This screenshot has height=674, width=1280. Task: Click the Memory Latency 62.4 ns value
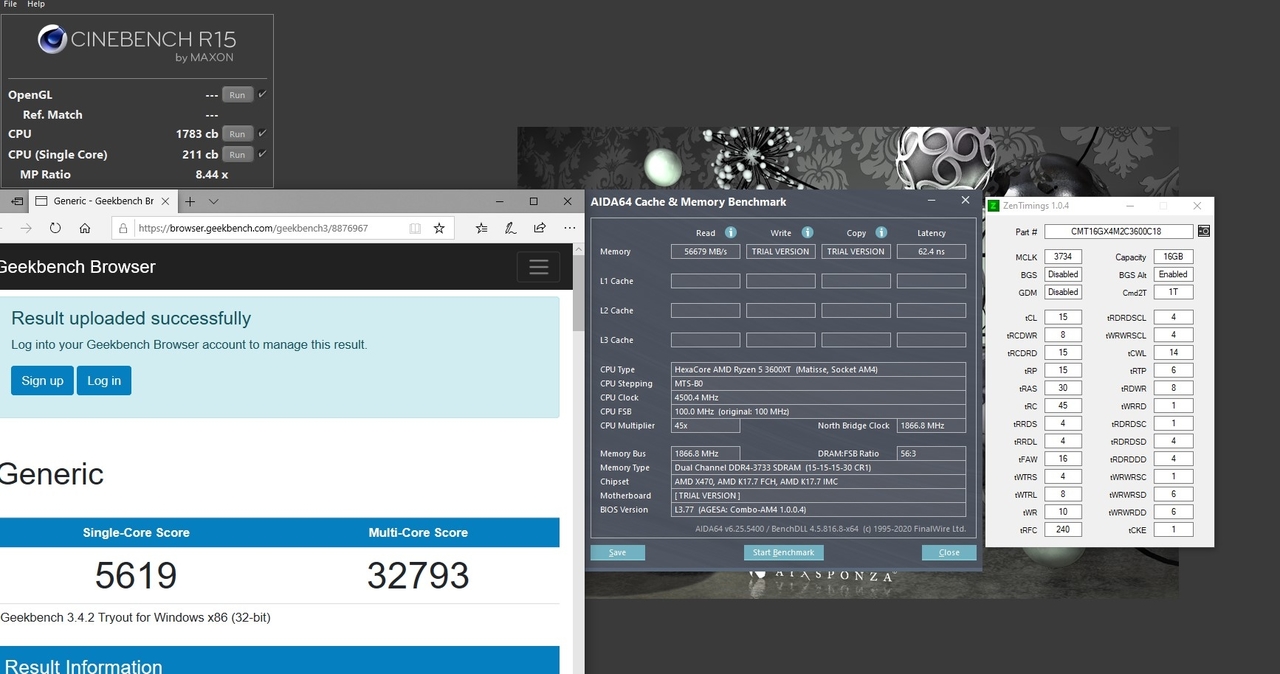(931, 251)
